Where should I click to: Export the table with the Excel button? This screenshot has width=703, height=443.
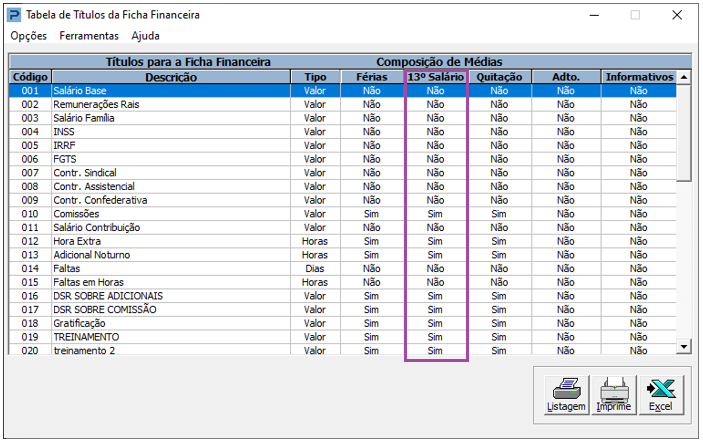[x=661, y=395]
